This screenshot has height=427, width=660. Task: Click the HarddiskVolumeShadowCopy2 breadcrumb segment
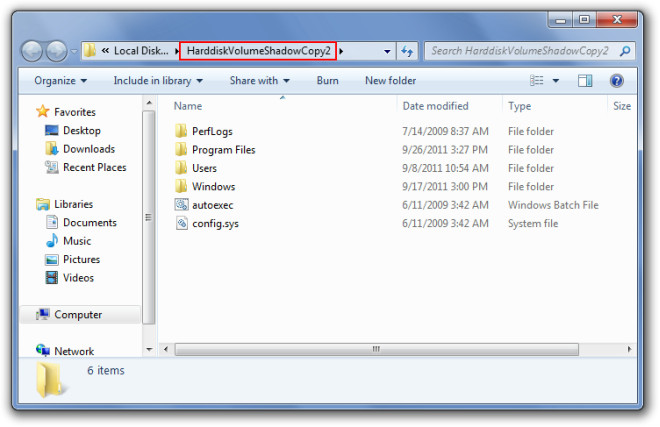pyautogui.click(x=258, y=51)
